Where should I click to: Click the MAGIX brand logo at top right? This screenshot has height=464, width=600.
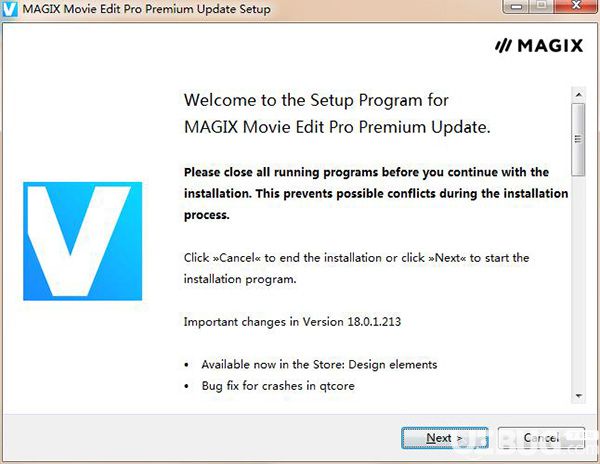539,46
